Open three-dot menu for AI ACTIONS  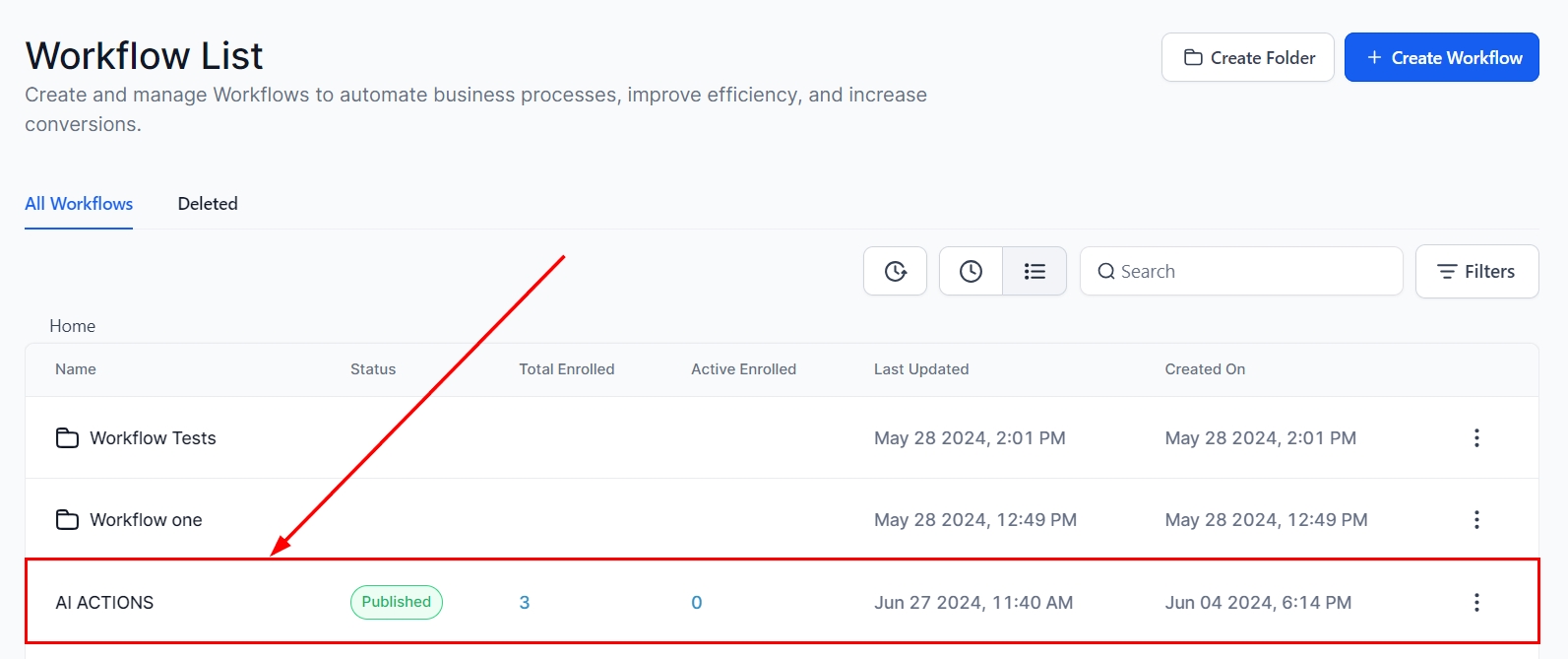(1475, 602)
